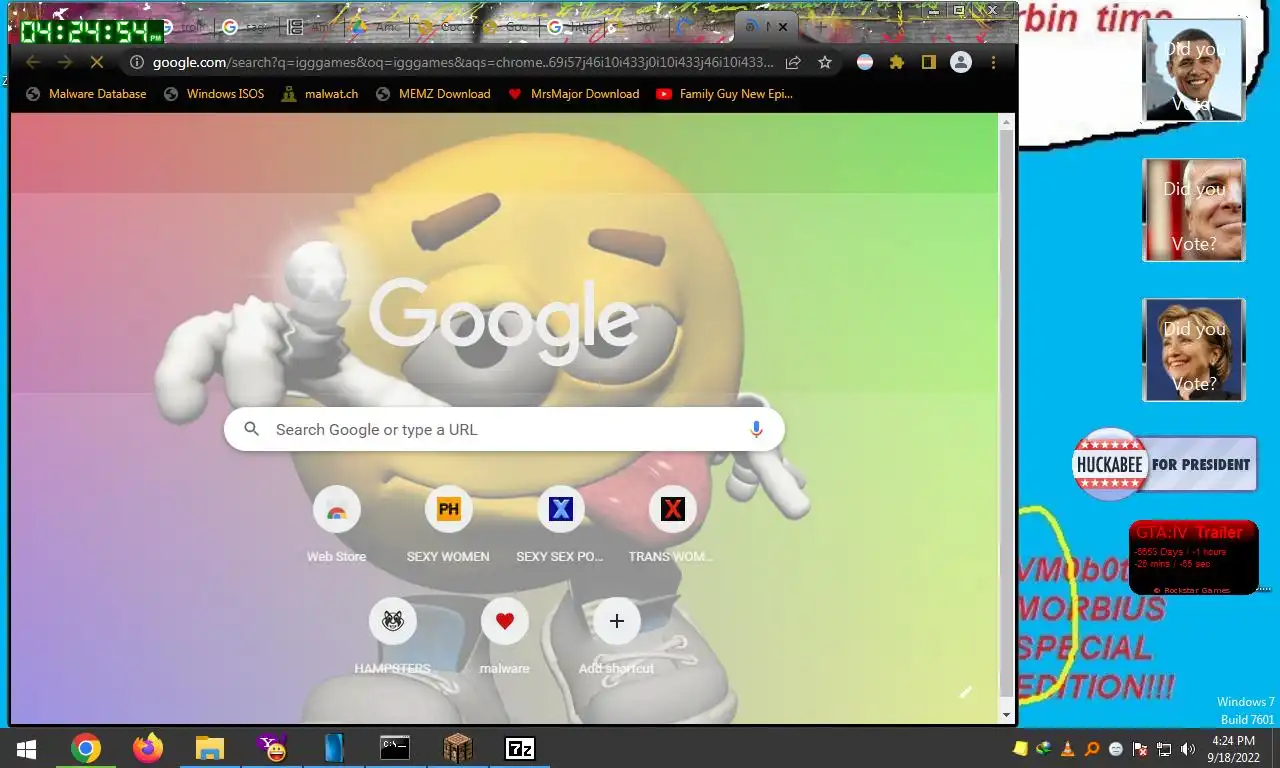Click the striped flag extension icon
Image resolution: width=1280 pixels, height=768 pixels.
(x=865, y=62)
